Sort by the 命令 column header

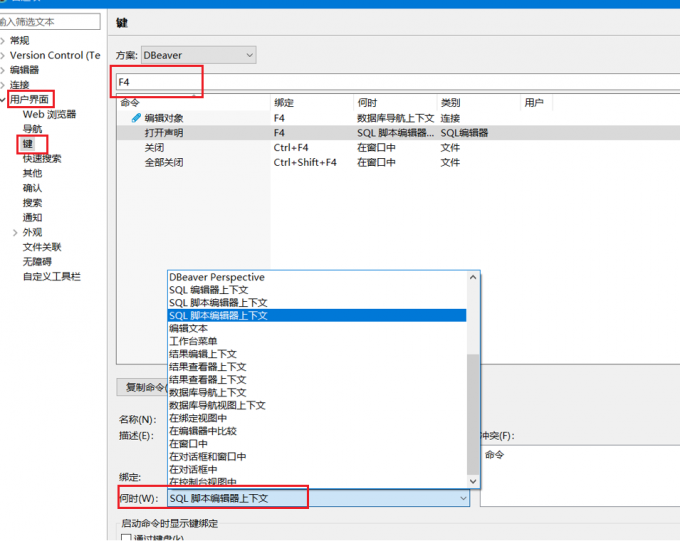click(x=193, y=102)
